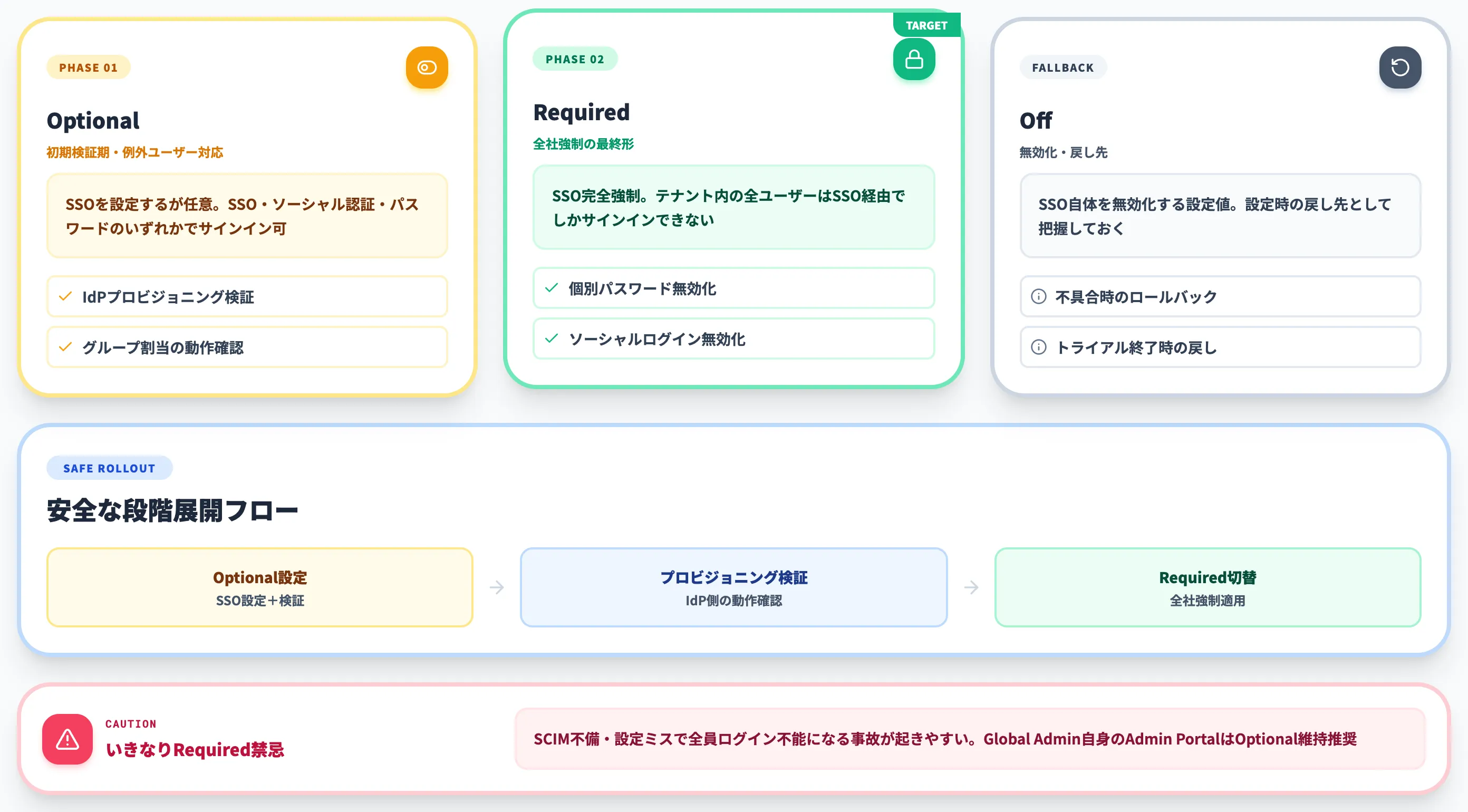Click the SAFE ROLLOUT badge
The height and width of the screenshot is (812, 1468).
coord(110,468)
